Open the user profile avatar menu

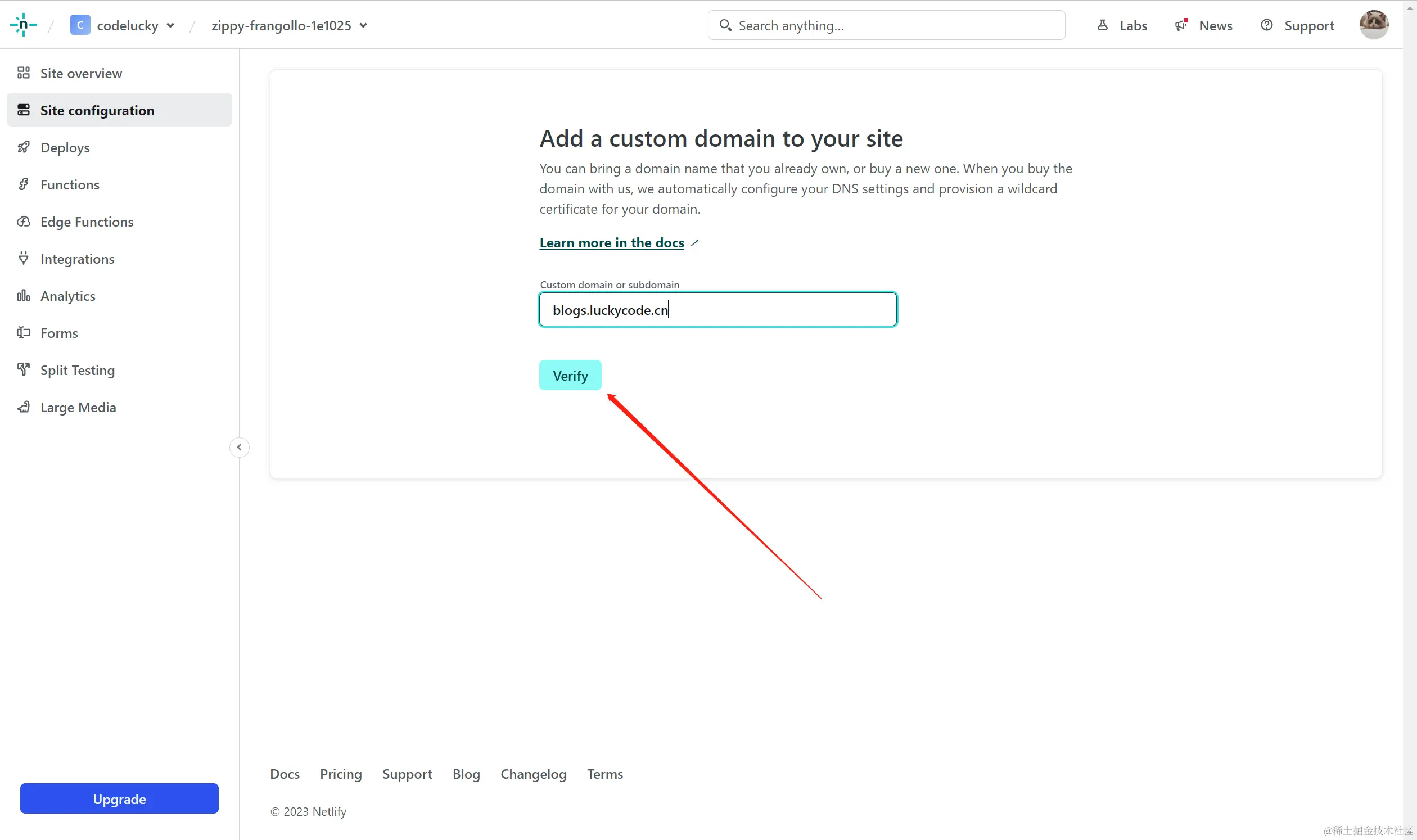tap(1373, 25)
